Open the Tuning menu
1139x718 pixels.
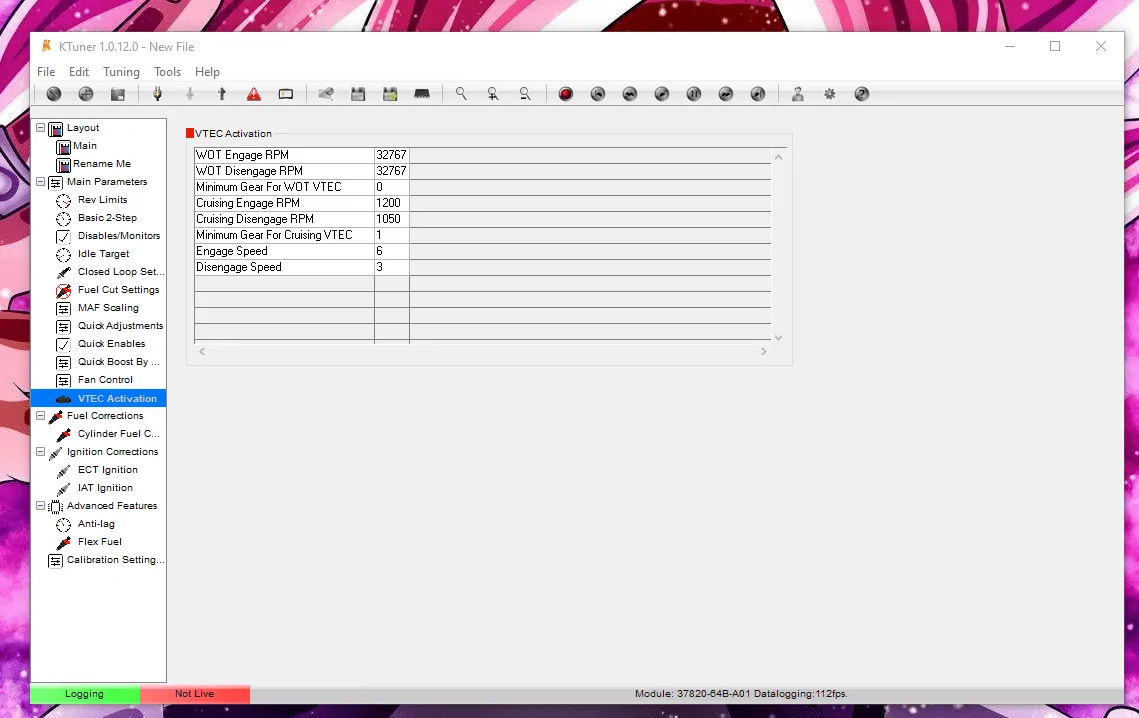(121, 72)
